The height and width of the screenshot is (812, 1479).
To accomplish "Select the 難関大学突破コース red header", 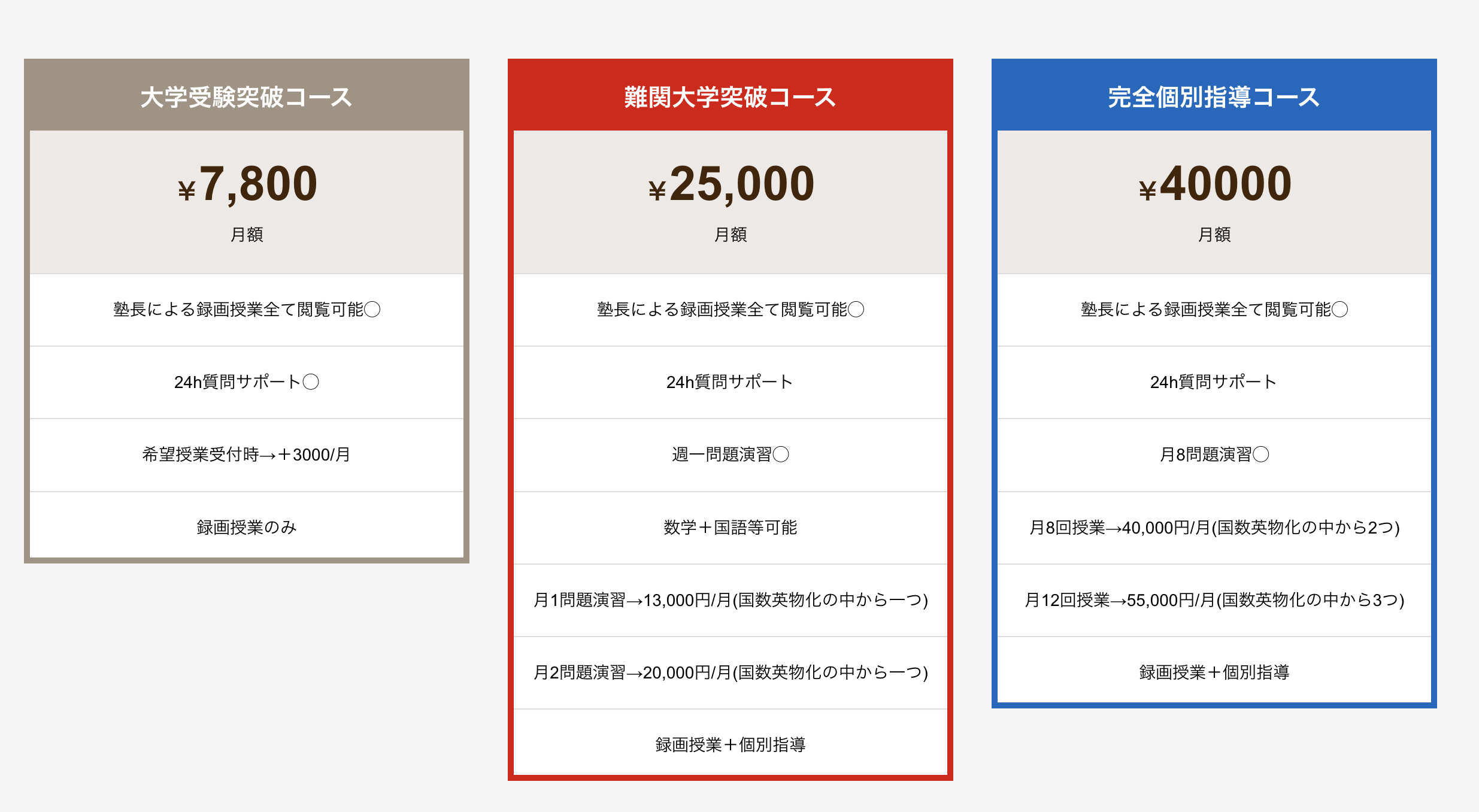I will click(730, 97).
